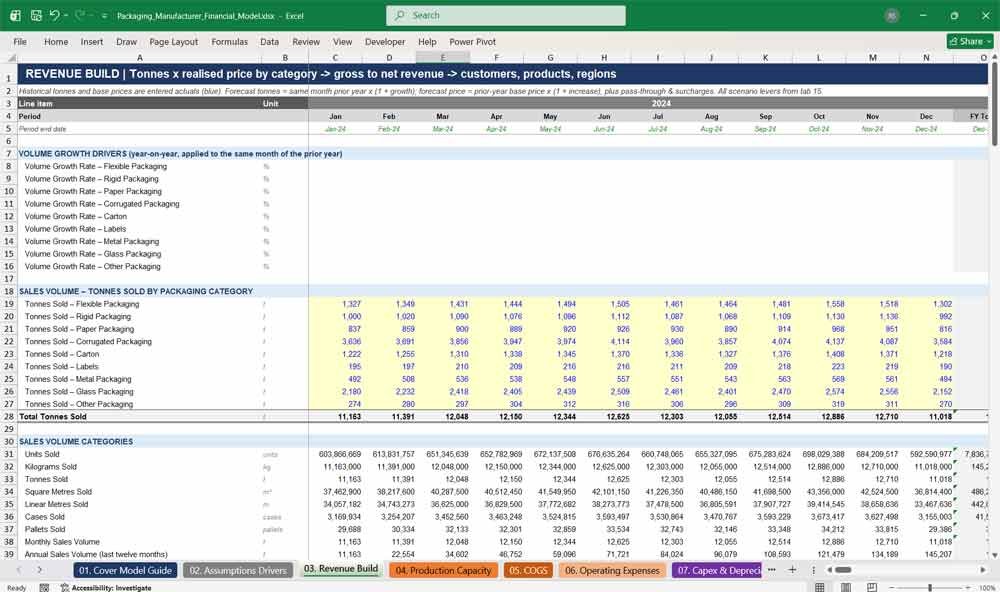Click the Share button

click(970, 41)
